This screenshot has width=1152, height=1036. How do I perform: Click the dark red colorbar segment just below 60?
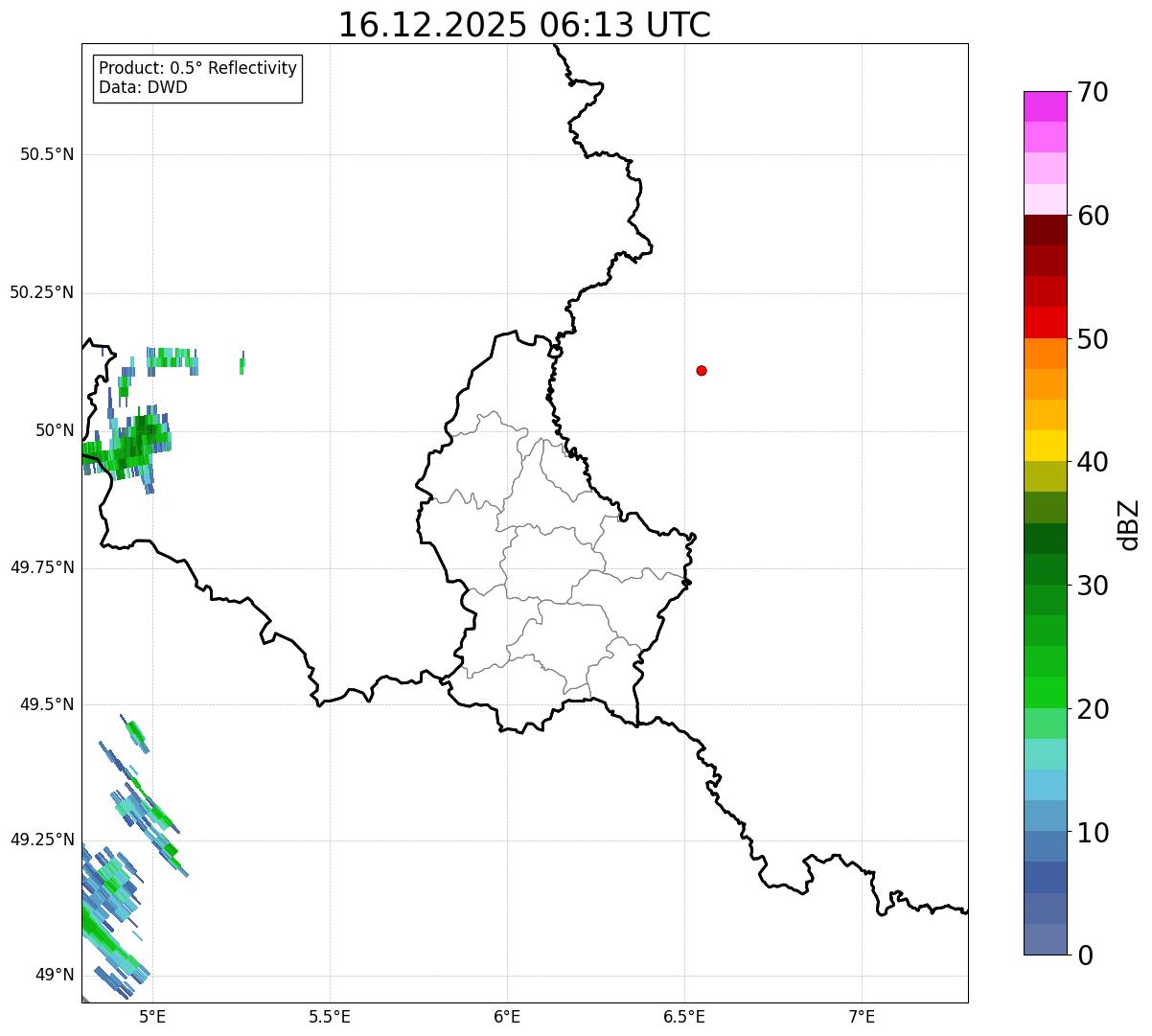tap(1045, 230)
